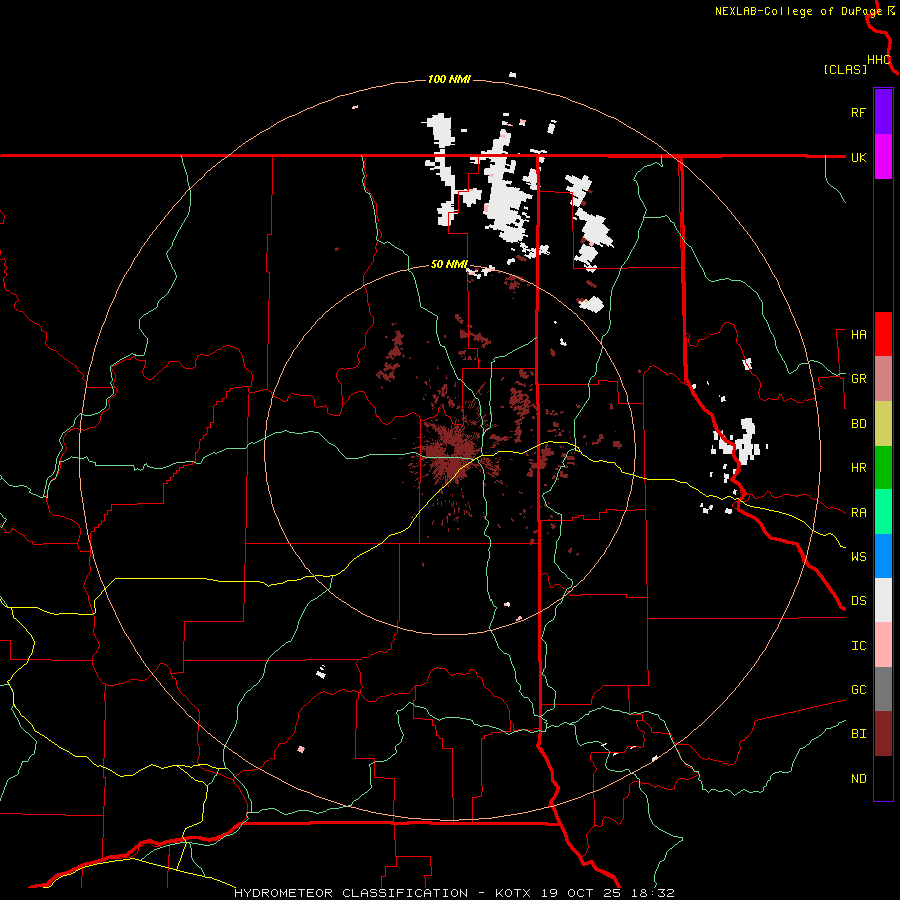Viewport: 900px width, 900px height.
Task: Click the HA red color swatch
Action: coord(883,334)
